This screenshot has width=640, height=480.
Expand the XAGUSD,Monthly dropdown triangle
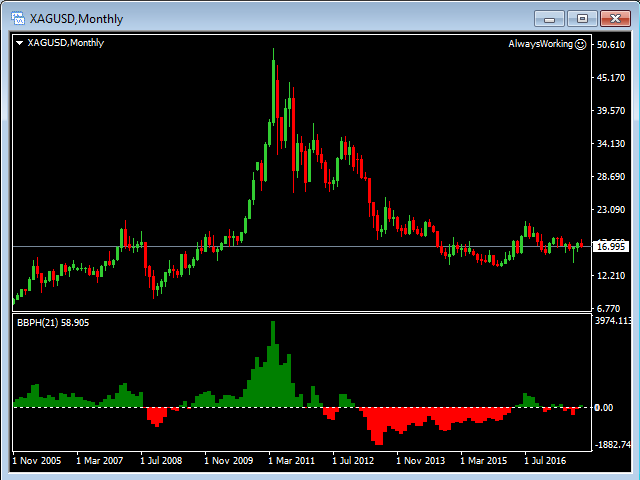tap(20, 43)
